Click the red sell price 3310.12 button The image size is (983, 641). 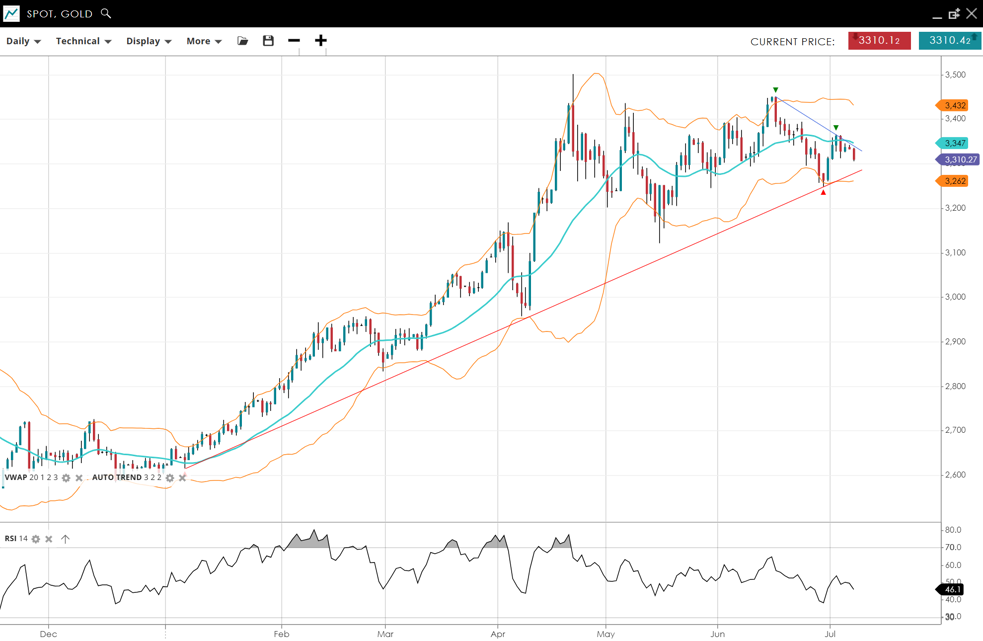[879, 41]
